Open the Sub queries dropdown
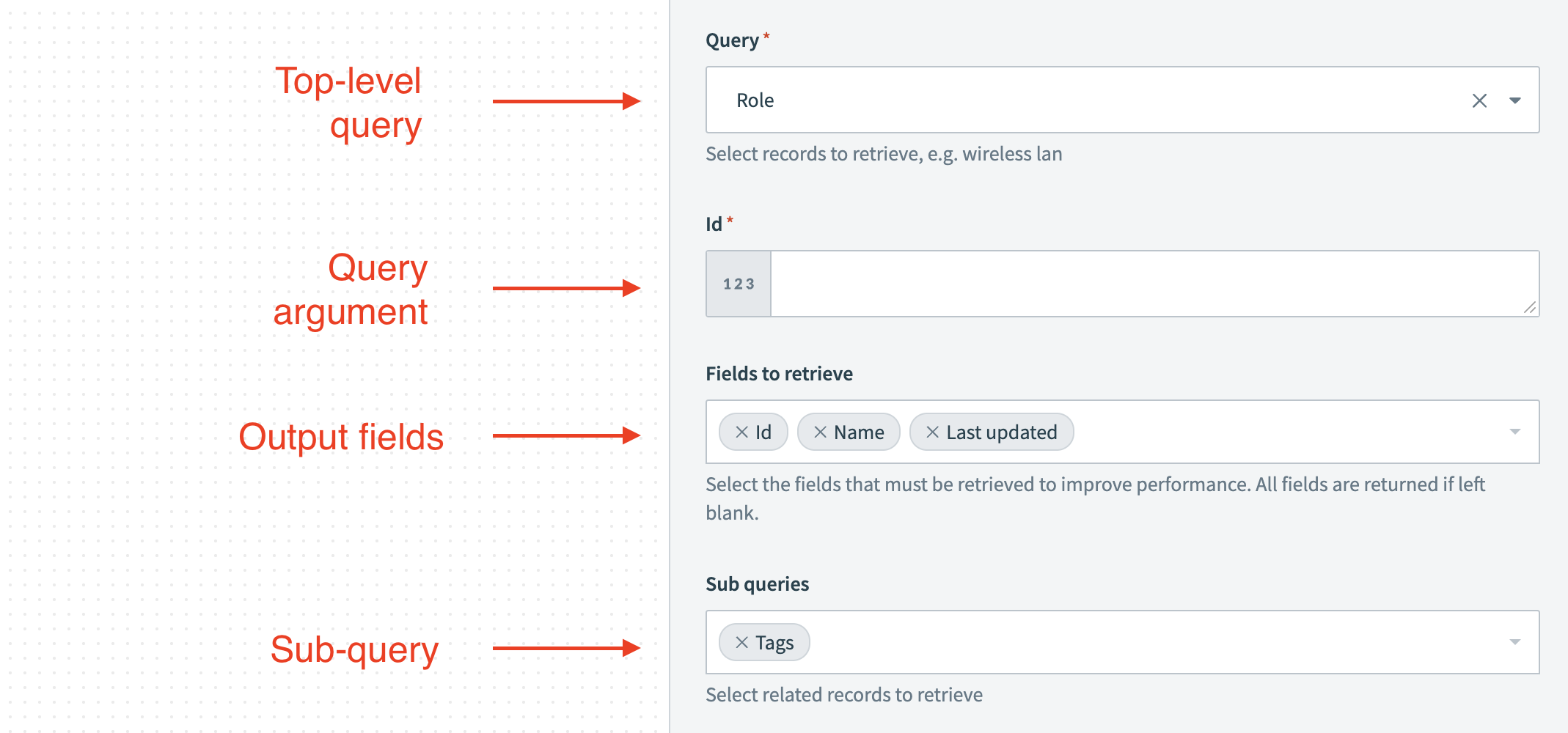Image resolution: width=1568 pixels, height=733 pixels. click(1515, 641)
